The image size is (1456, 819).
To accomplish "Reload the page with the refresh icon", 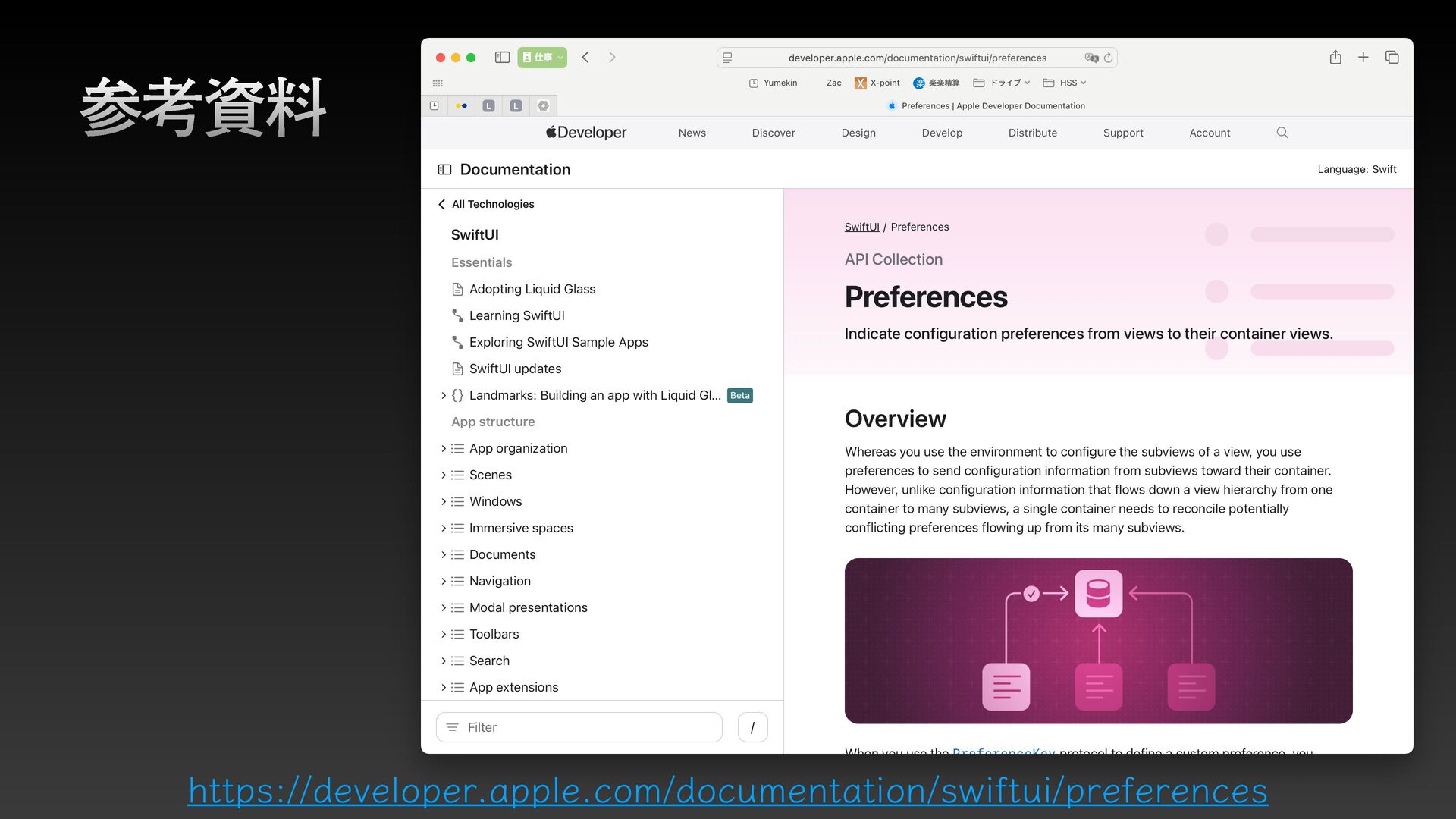I will (x=1108, y=58).
